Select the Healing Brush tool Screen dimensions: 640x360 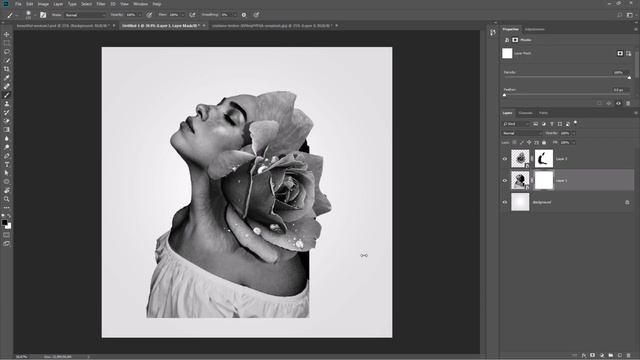[x=7, y=86]
